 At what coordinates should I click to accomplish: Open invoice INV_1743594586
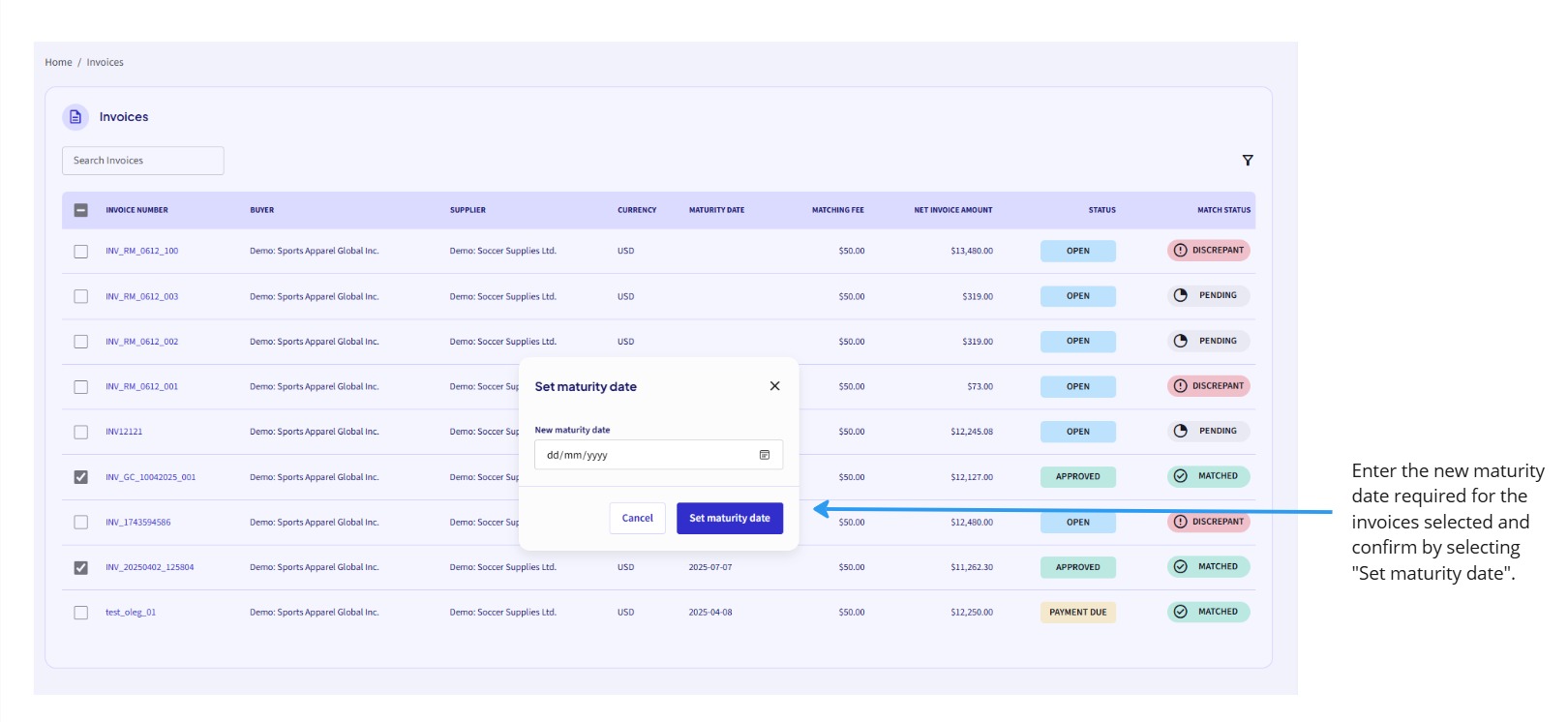[x=138, y=522]
